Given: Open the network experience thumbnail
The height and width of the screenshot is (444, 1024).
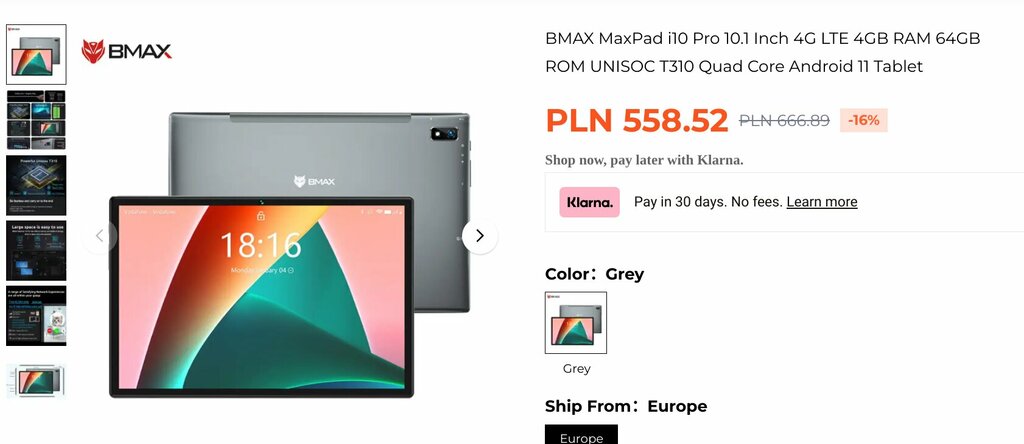Looking at the screenshot, I should pos(36,315).
